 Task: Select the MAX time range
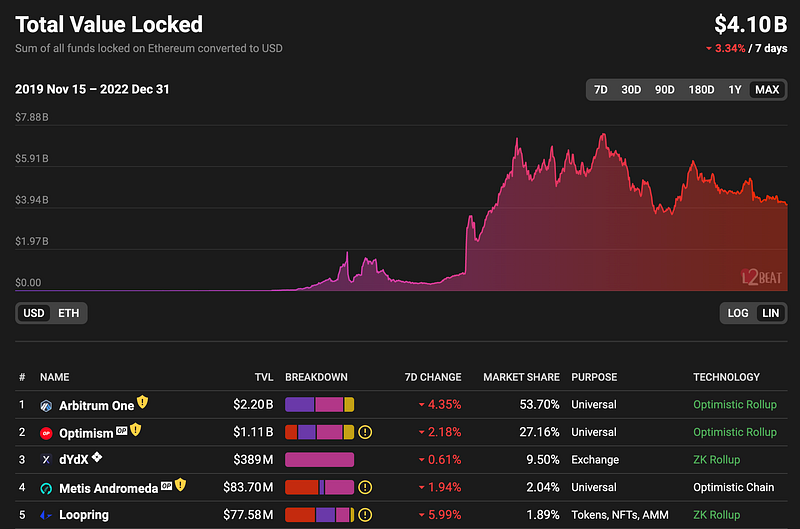(x=767, y=90)
